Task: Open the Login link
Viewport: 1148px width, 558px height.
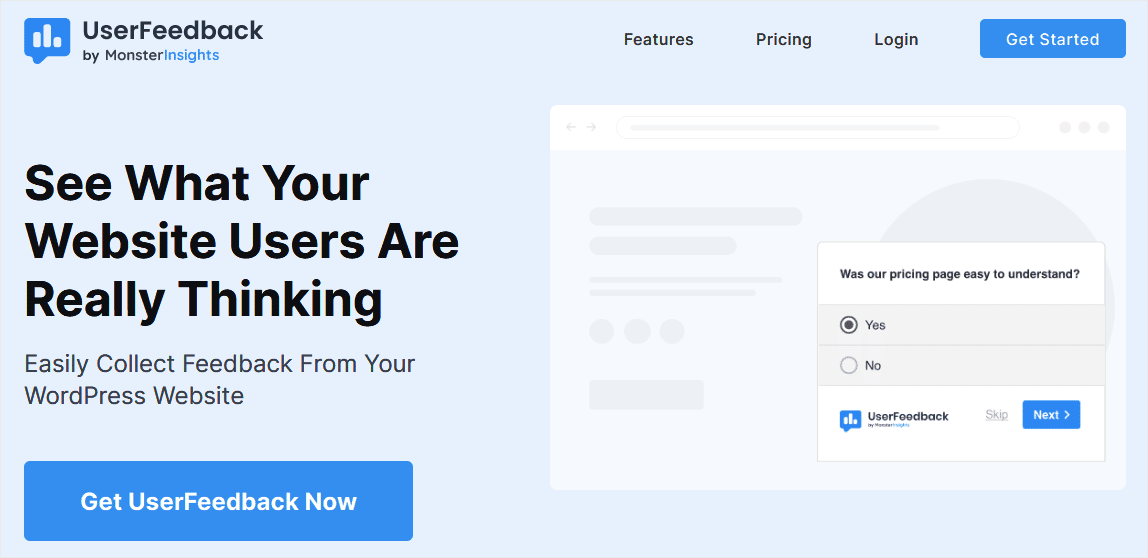Action: 896,40
